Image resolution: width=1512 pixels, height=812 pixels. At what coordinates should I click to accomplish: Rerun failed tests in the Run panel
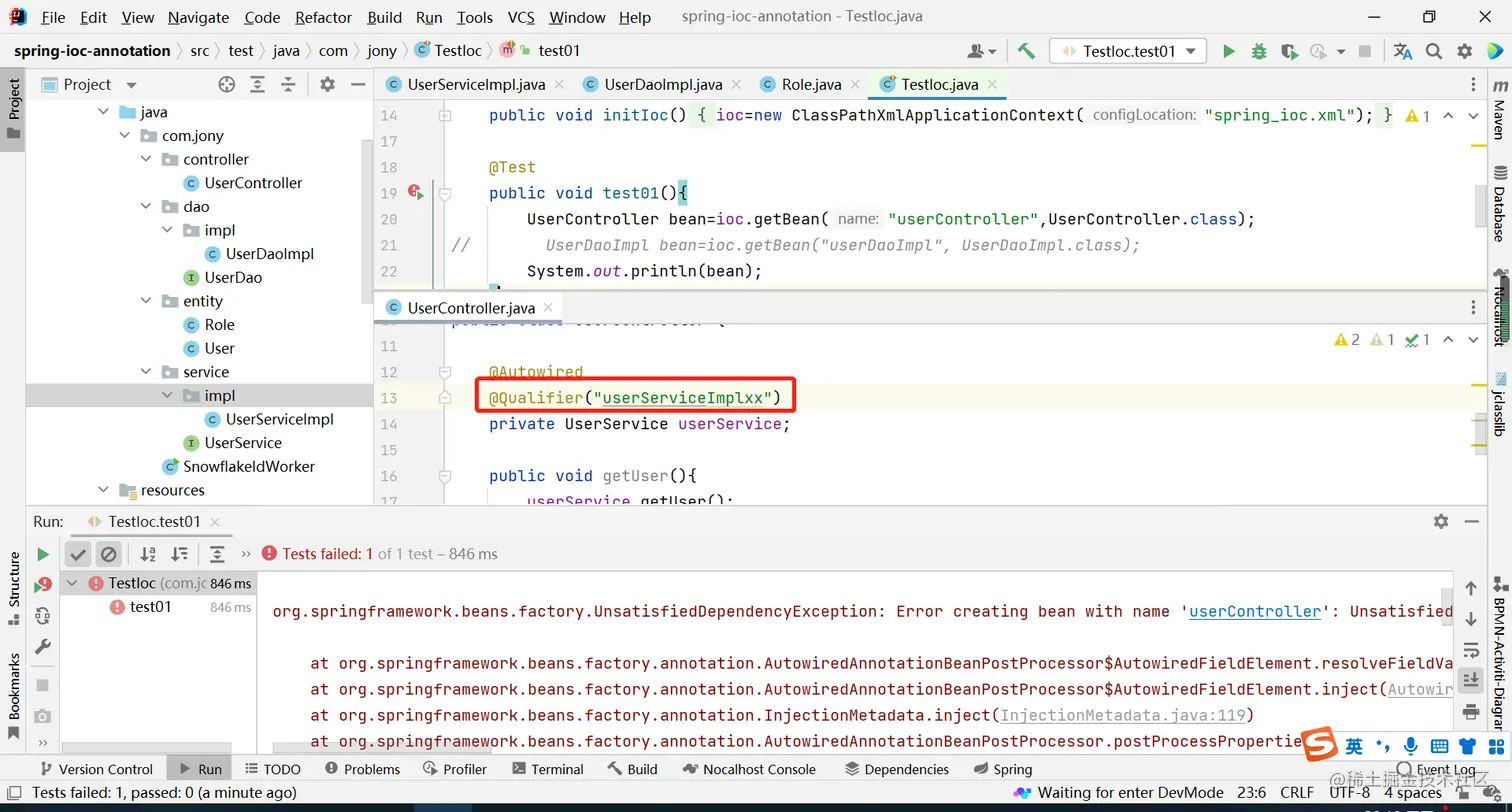[42, 585]
